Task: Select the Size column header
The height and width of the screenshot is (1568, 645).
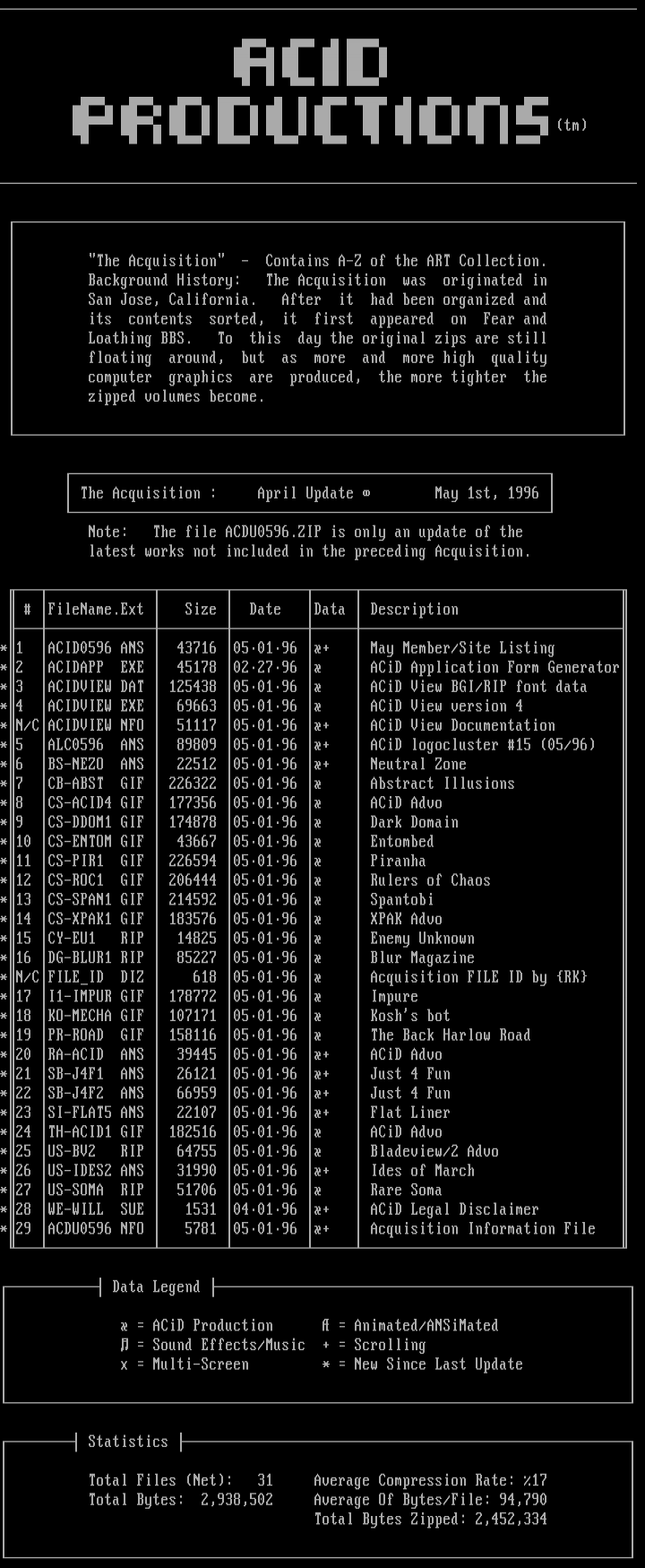Action: pyautogui.click(x=200, y=610)
